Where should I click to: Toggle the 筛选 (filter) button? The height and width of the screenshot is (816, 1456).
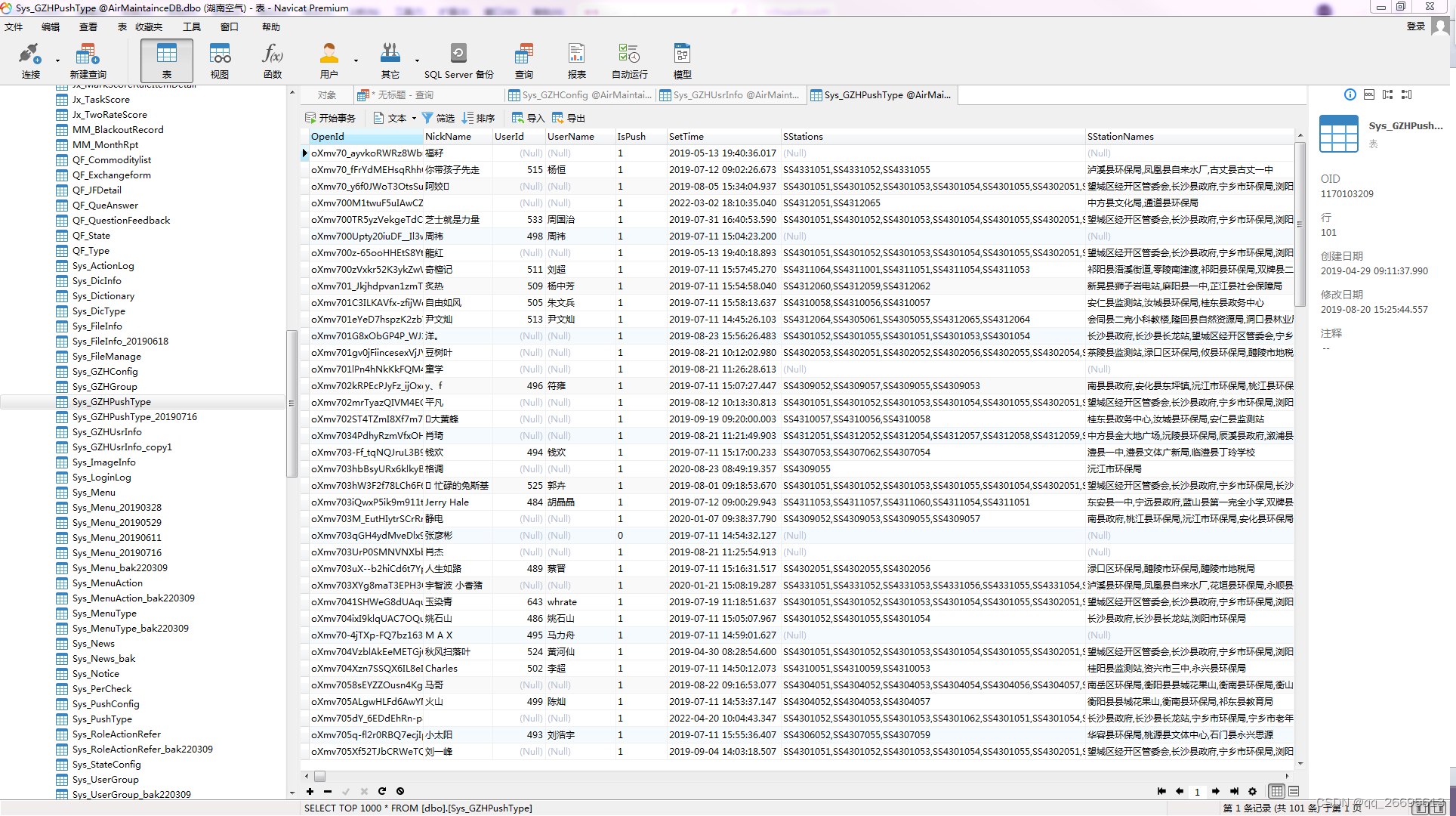[x=438, y=118]
